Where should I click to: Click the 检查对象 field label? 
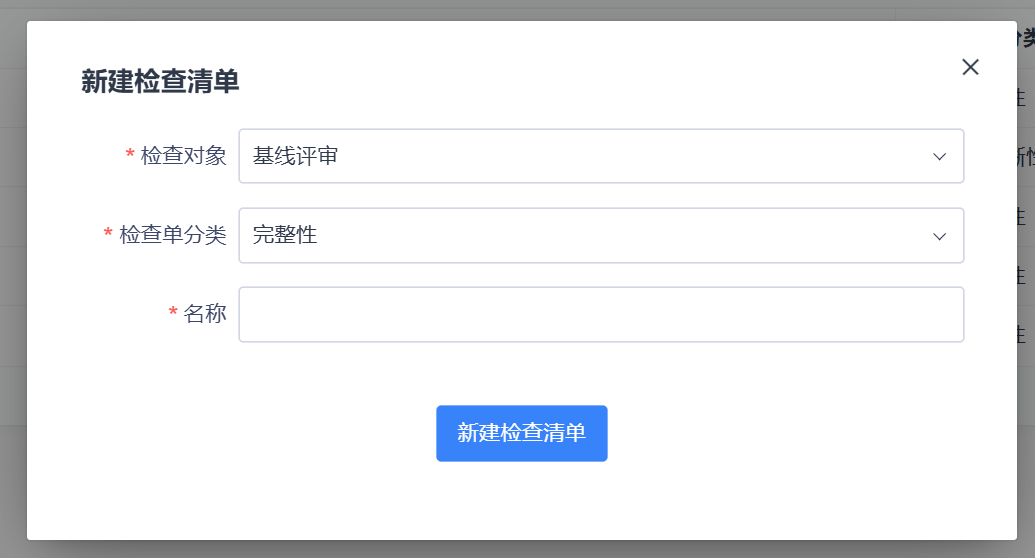tap(183, 156)
